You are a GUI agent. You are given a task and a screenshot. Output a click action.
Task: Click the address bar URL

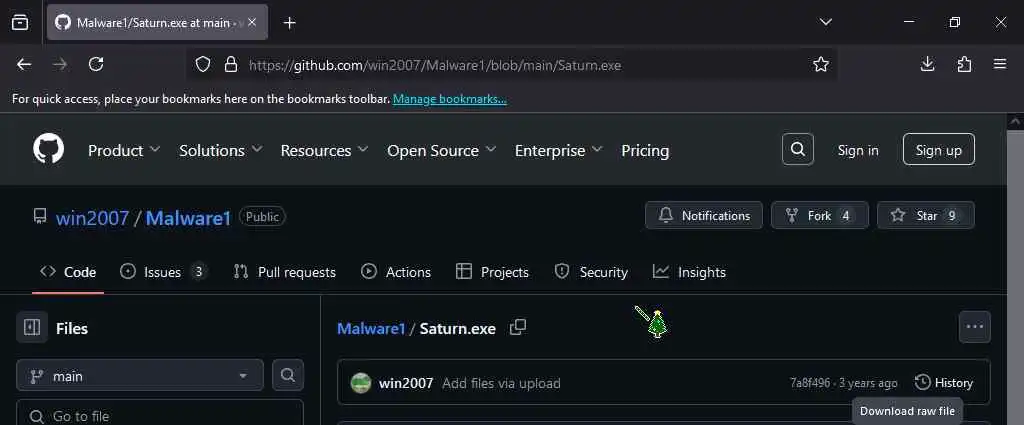(x=435, y=65)
